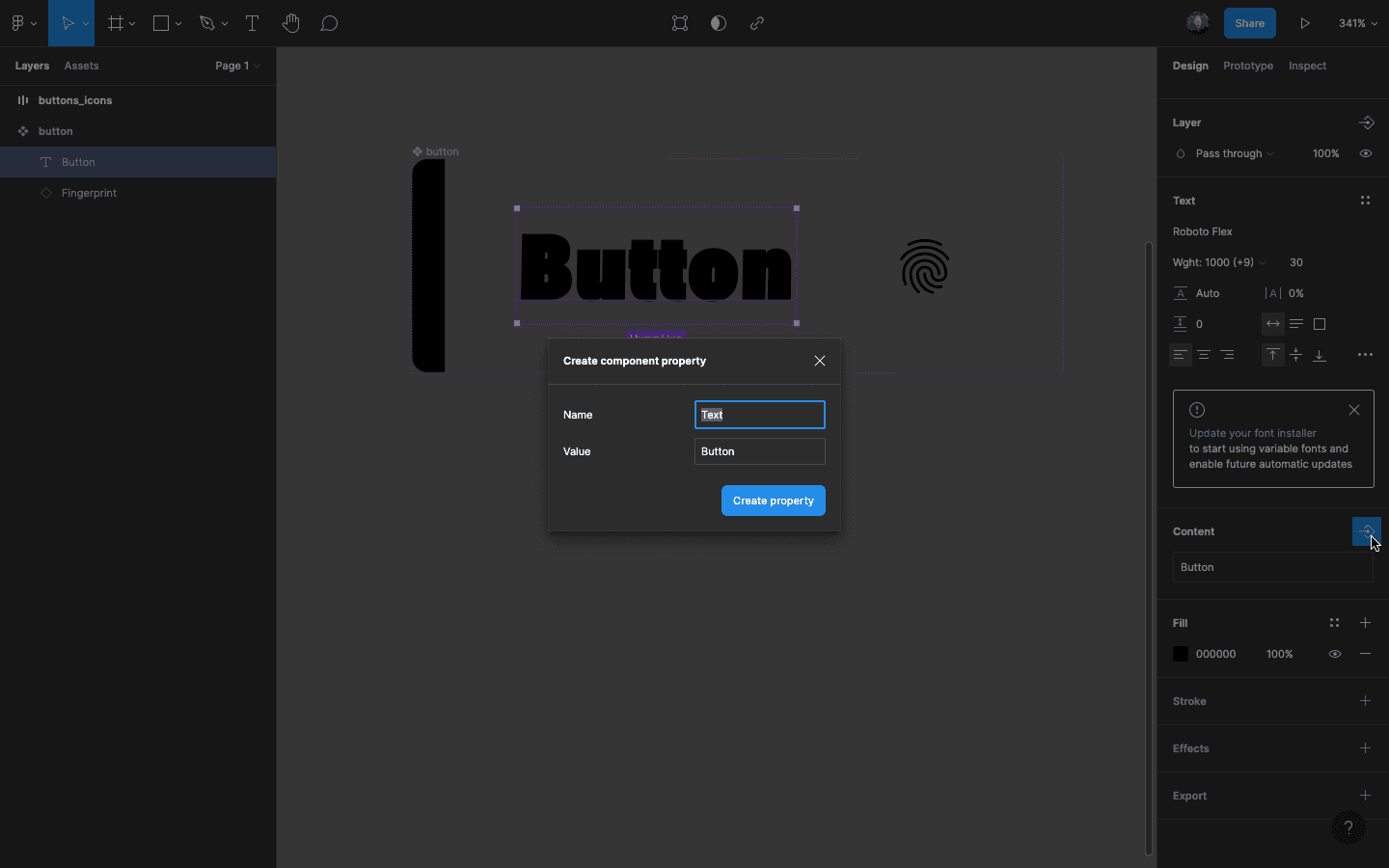Image resolution: width=1389 pixels, height=868 pixels.
Task: Dismiss the font installer notice
Action: point(1354,410)
